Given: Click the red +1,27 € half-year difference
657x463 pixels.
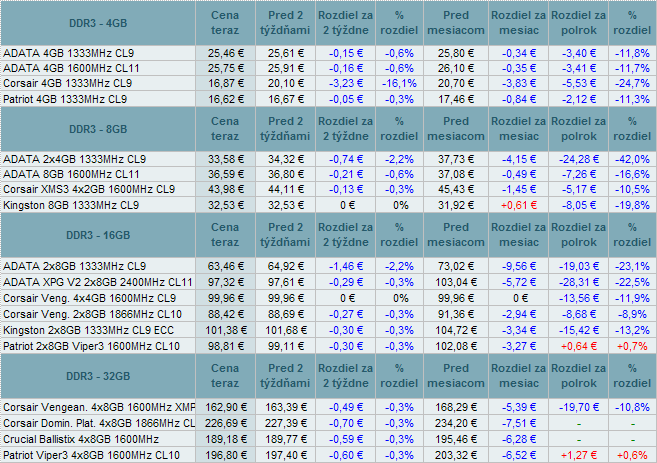Looking at the screenshot, I should [x=579, y=455].
